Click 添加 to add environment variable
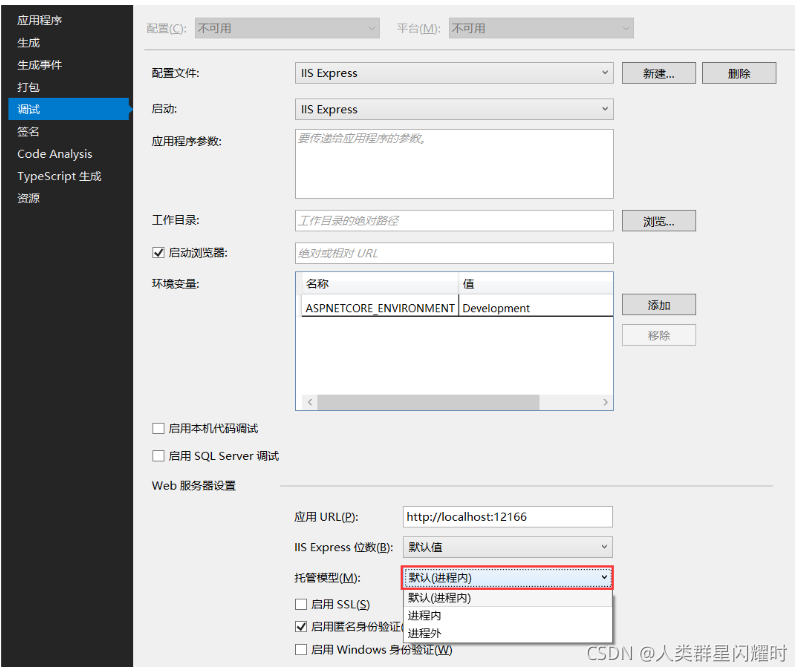The width and height of the screenshot is (802, 671). [659, 305]
